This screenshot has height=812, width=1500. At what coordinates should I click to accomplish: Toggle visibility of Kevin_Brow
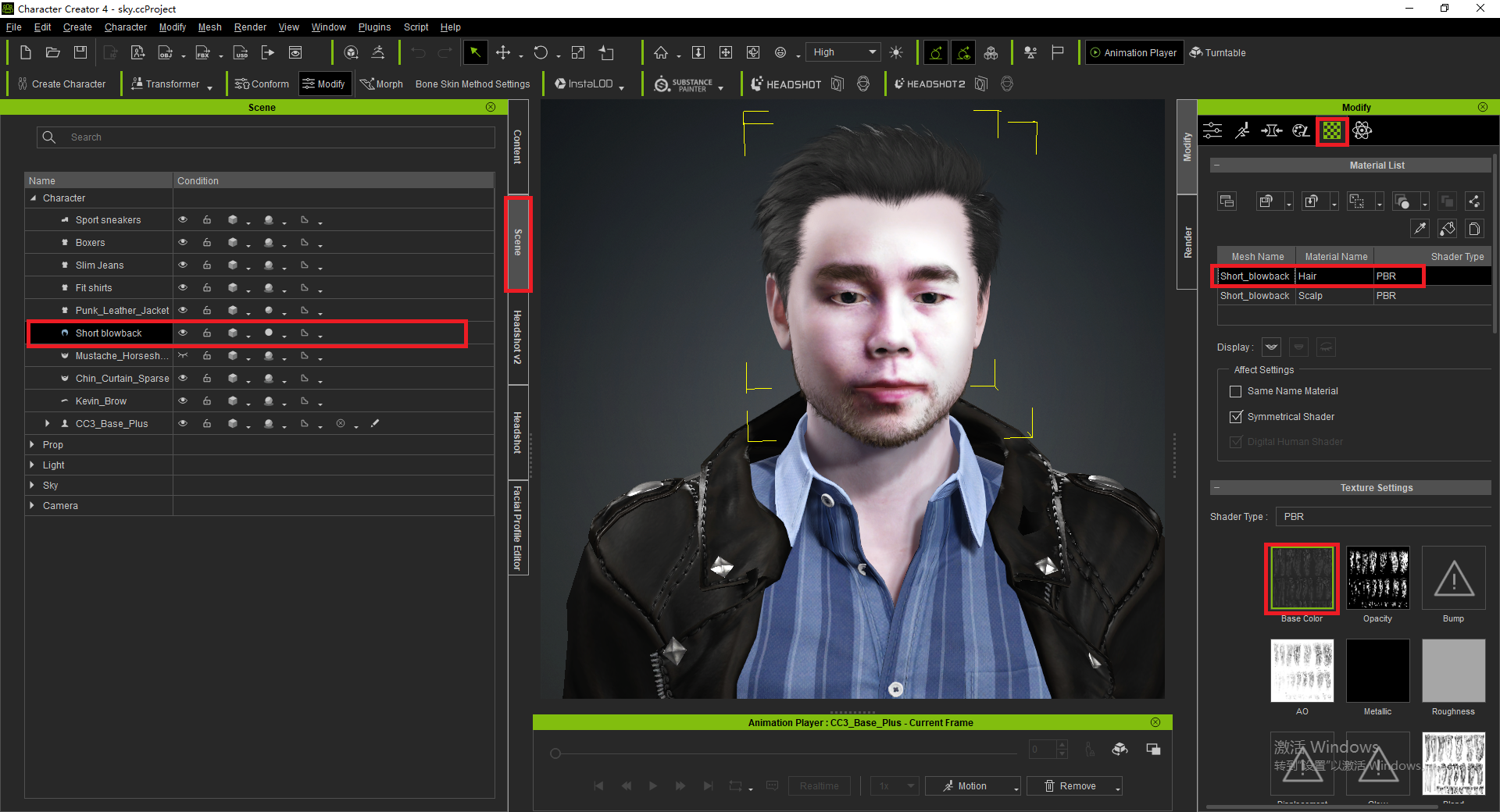[x=183, y=401]
